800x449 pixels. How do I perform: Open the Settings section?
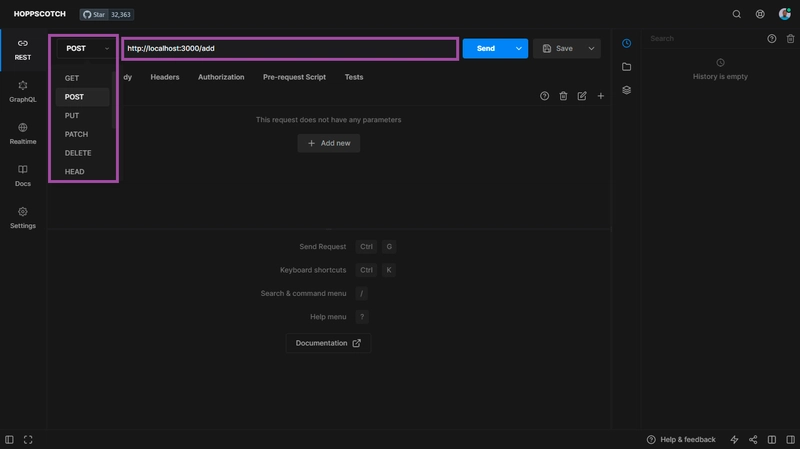coord(23,218)
